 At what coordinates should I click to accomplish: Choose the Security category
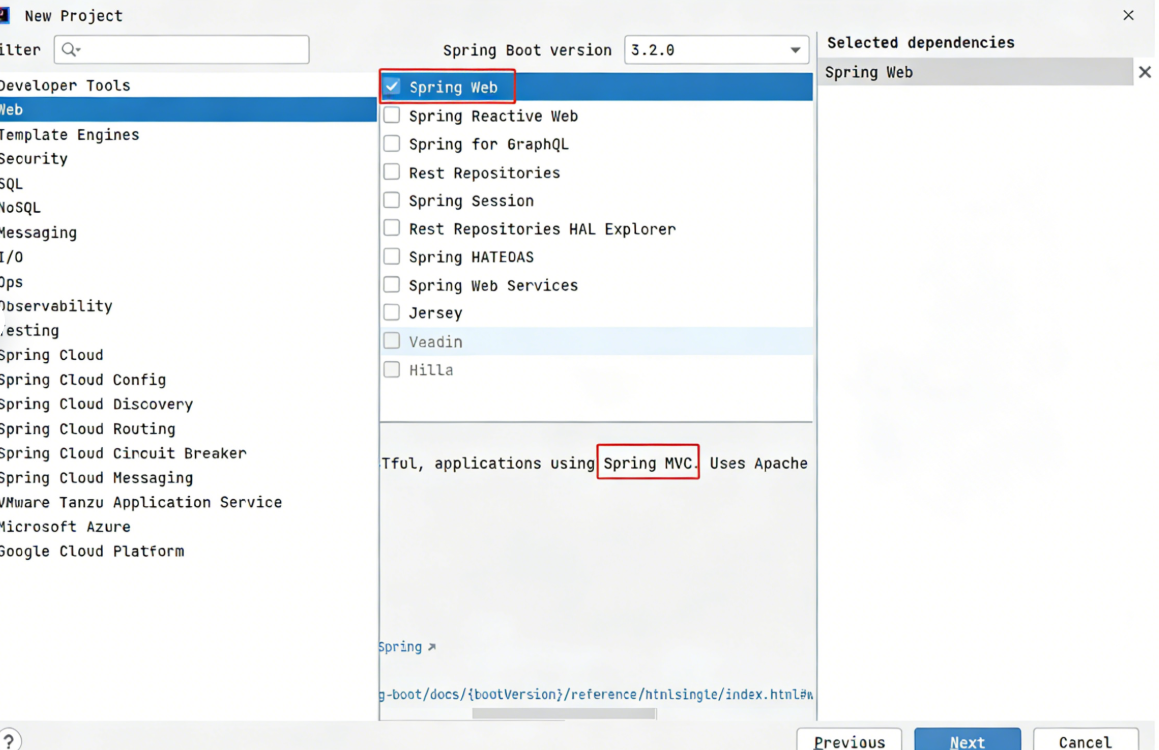188,158
